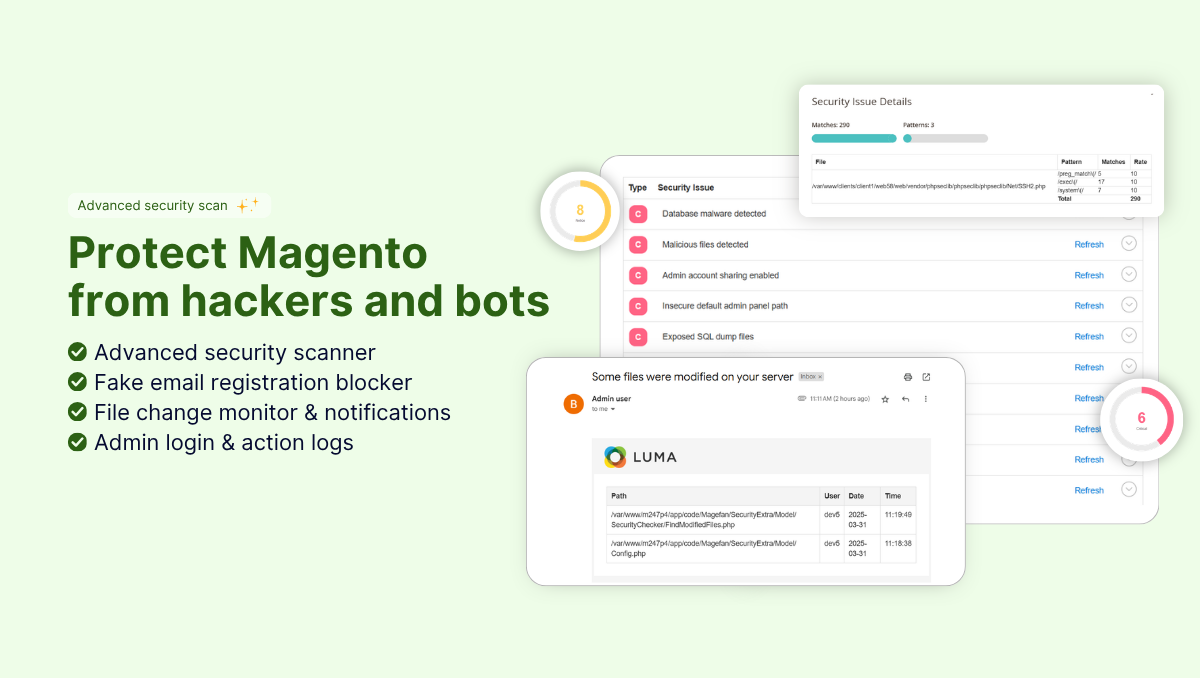Open the email in a new window icon
1200x678 pixels.
926,377
